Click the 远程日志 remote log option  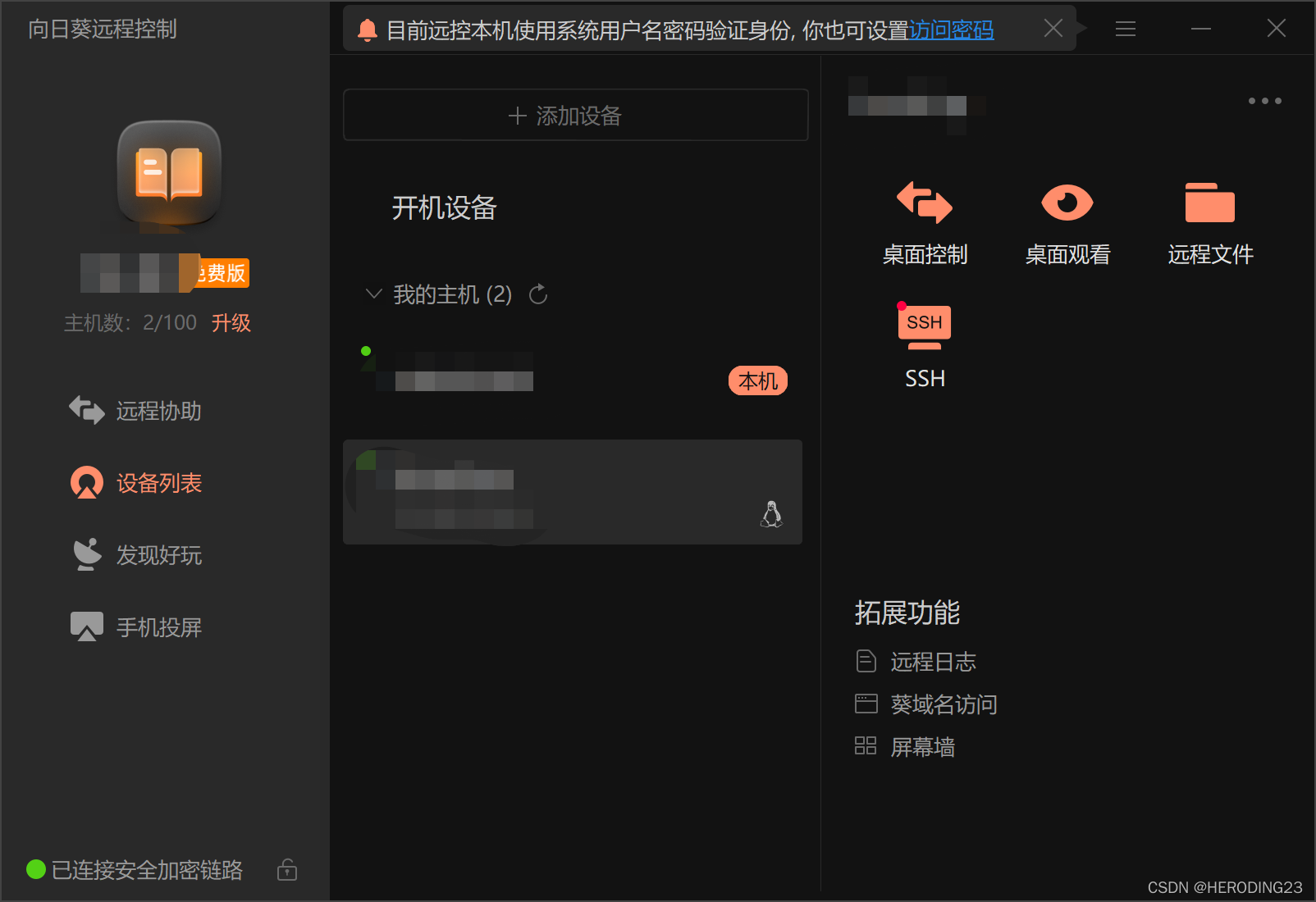coord(933,662)
